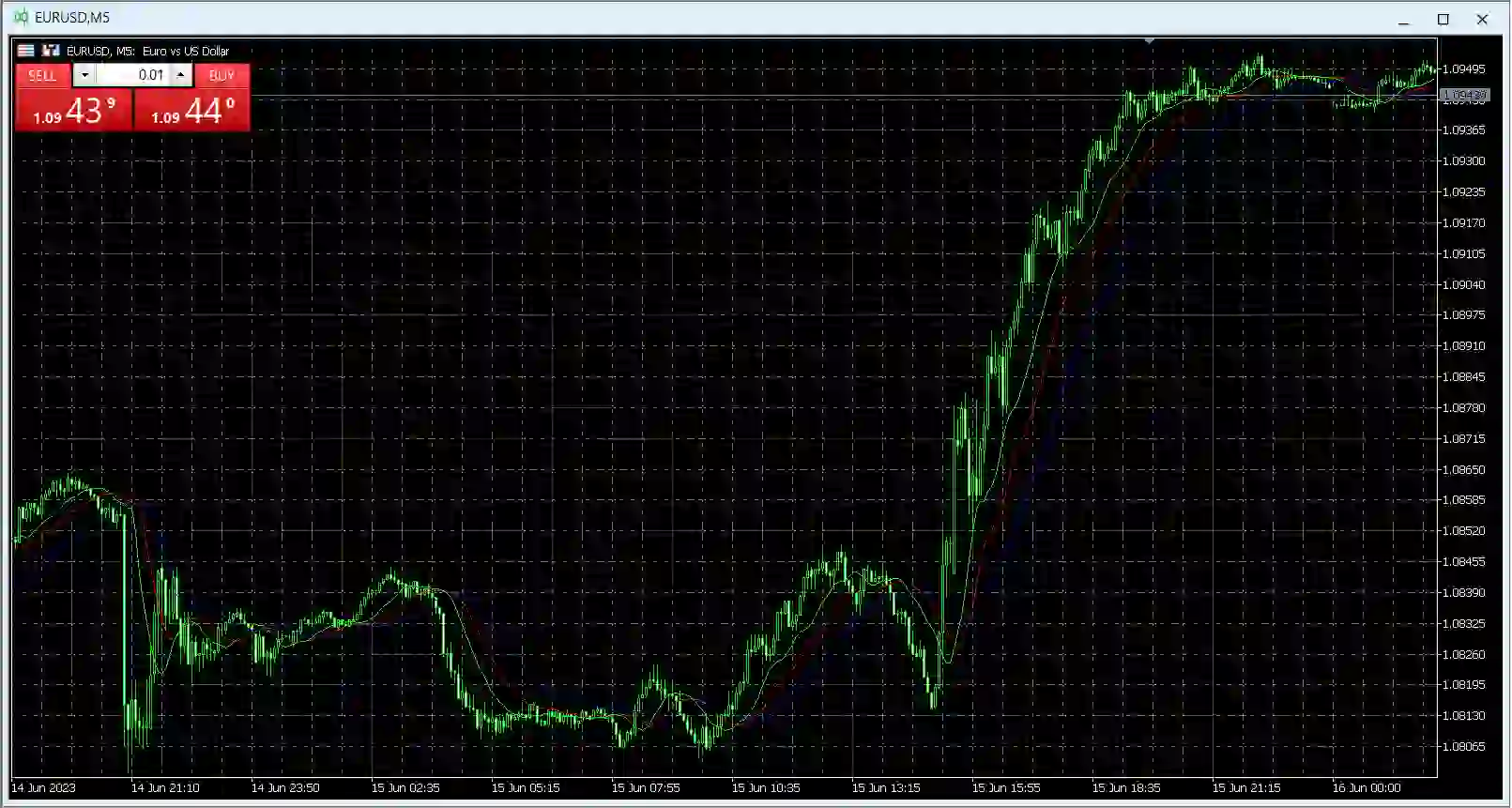
Task: Click the '14 Jun 21:10' time axis label
Action: point(165,787)
